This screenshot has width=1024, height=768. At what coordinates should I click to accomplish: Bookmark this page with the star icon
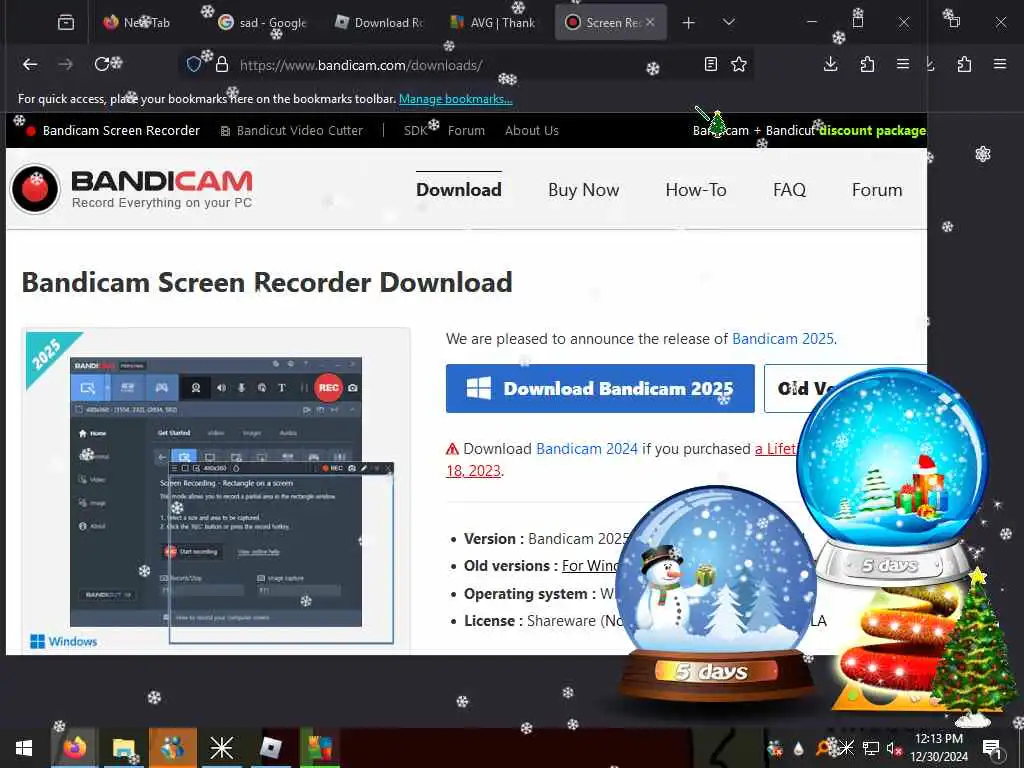point(739,64)
